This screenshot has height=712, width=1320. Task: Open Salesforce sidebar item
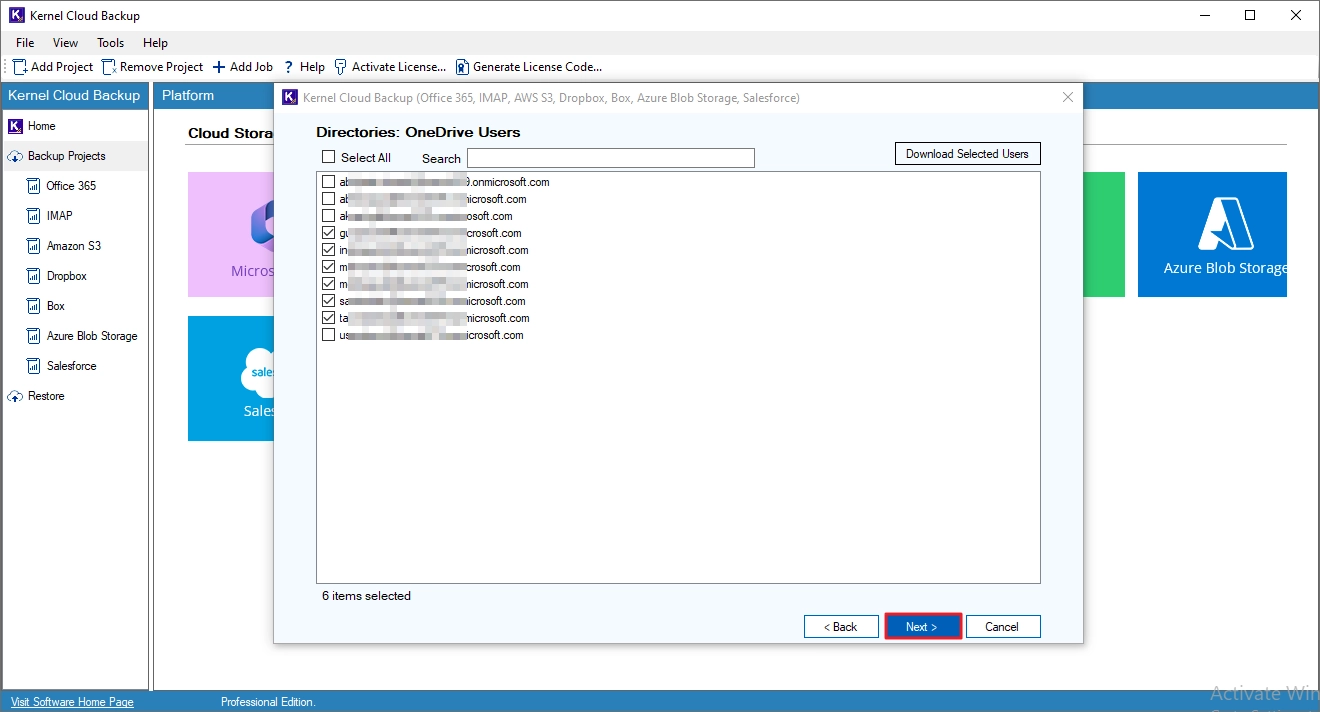72,366
